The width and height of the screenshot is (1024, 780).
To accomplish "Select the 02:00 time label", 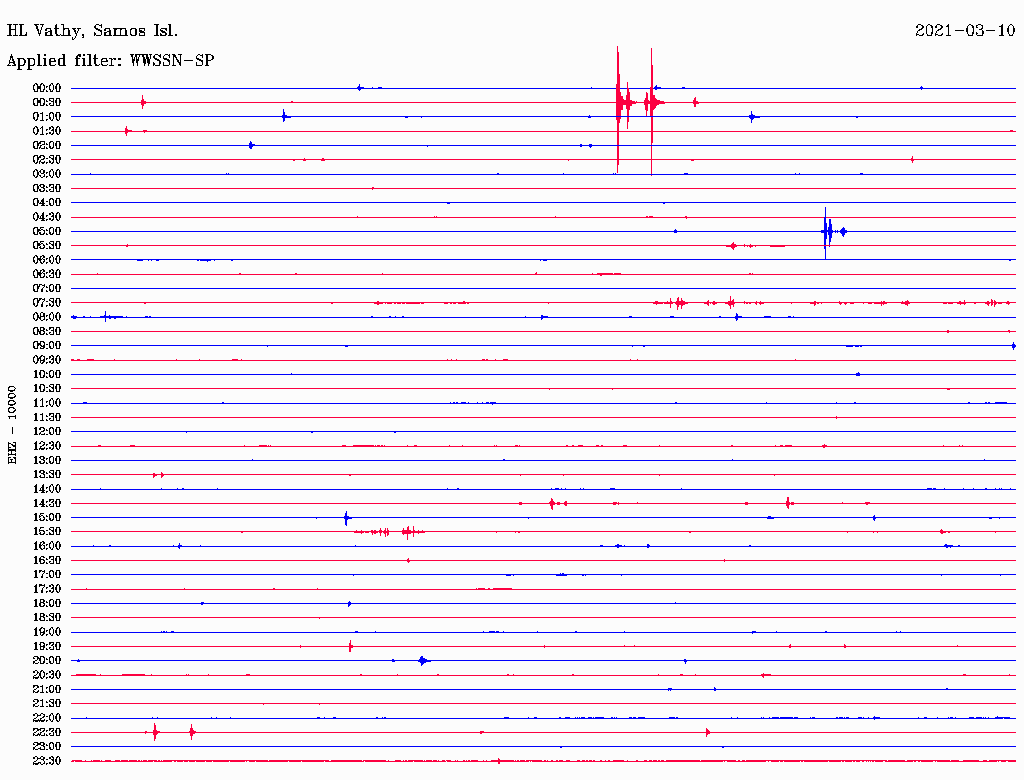I will 47,146.
